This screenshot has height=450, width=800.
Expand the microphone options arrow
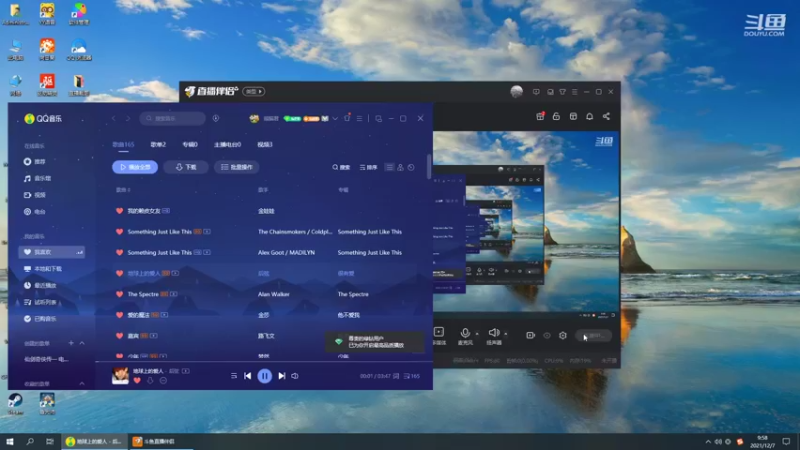click(x=477, y=334)
